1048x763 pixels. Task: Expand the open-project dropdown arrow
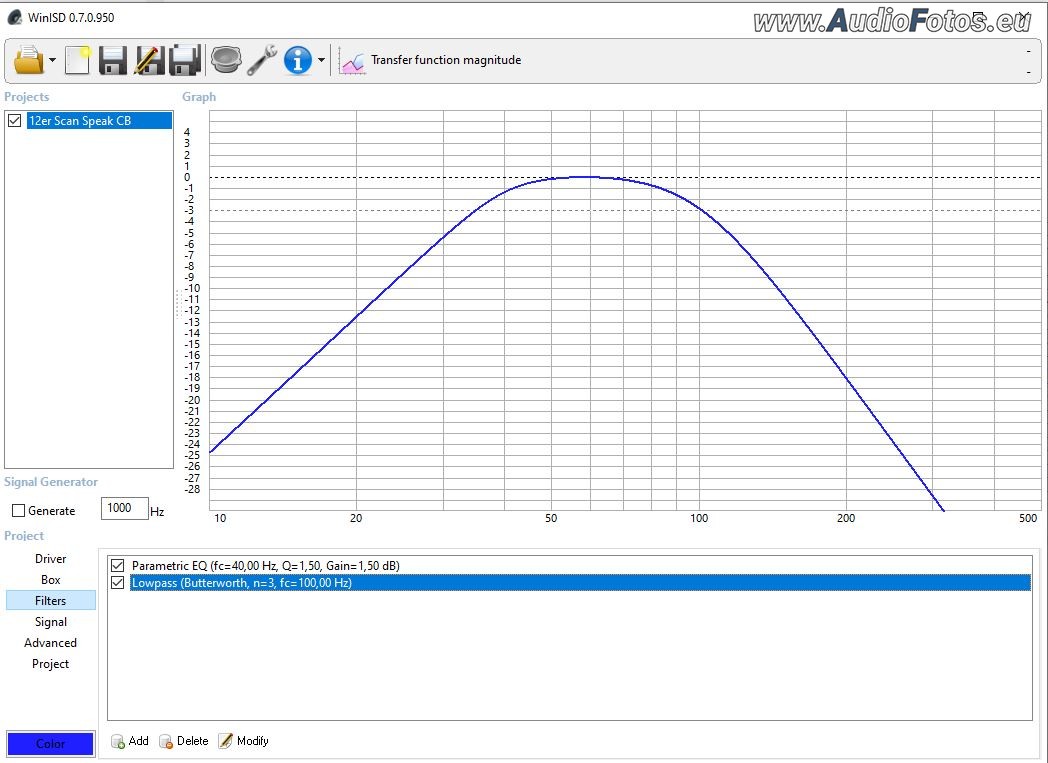click(x=53, y=60)
